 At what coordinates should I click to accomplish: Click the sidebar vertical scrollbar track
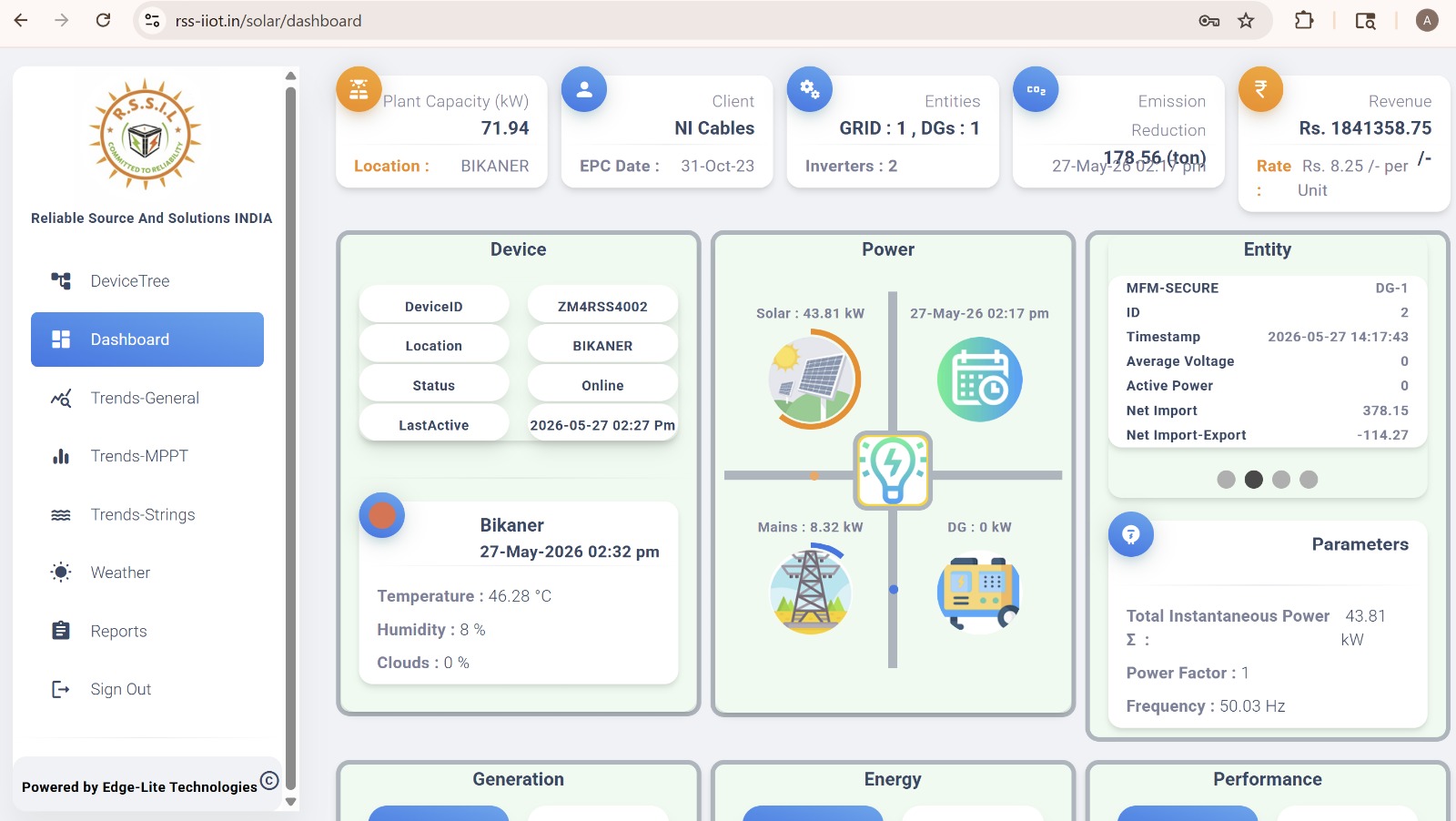tap(291, 439)
